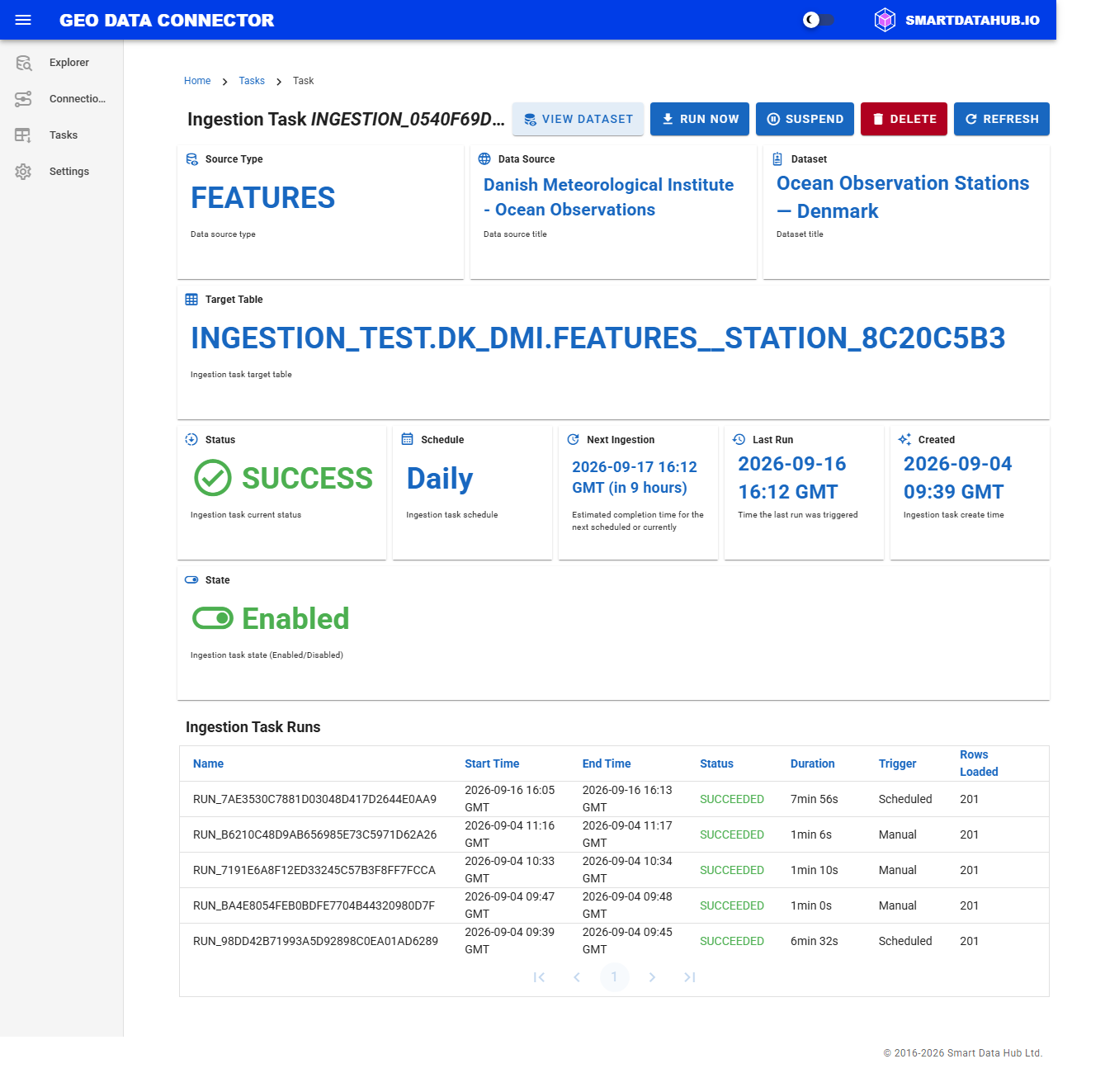Toggle the dark mode switch
The image size is (1105, 1092).
pyautogui.click(x=819, y=20)
